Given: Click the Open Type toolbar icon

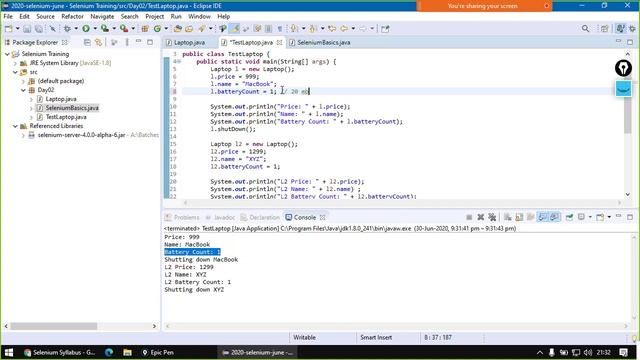Looking at the screenshot, I should click(x=178, y=29).
